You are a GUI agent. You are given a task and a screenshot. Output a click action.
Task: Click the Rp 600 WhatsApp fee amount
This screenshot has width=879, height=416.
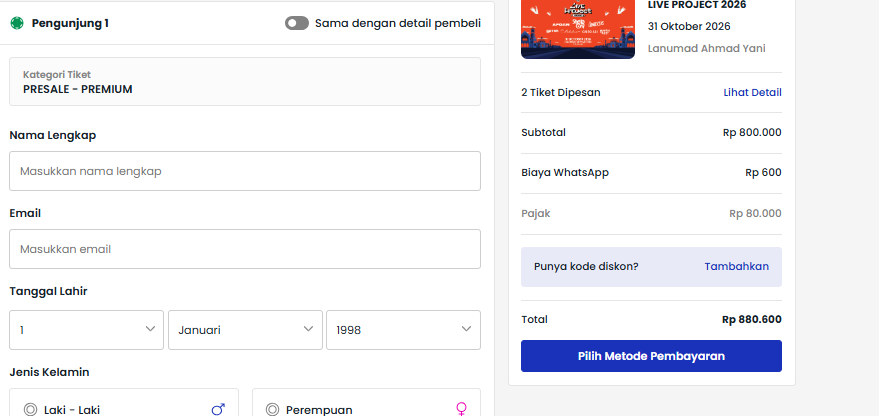click(x=764, y=173)
